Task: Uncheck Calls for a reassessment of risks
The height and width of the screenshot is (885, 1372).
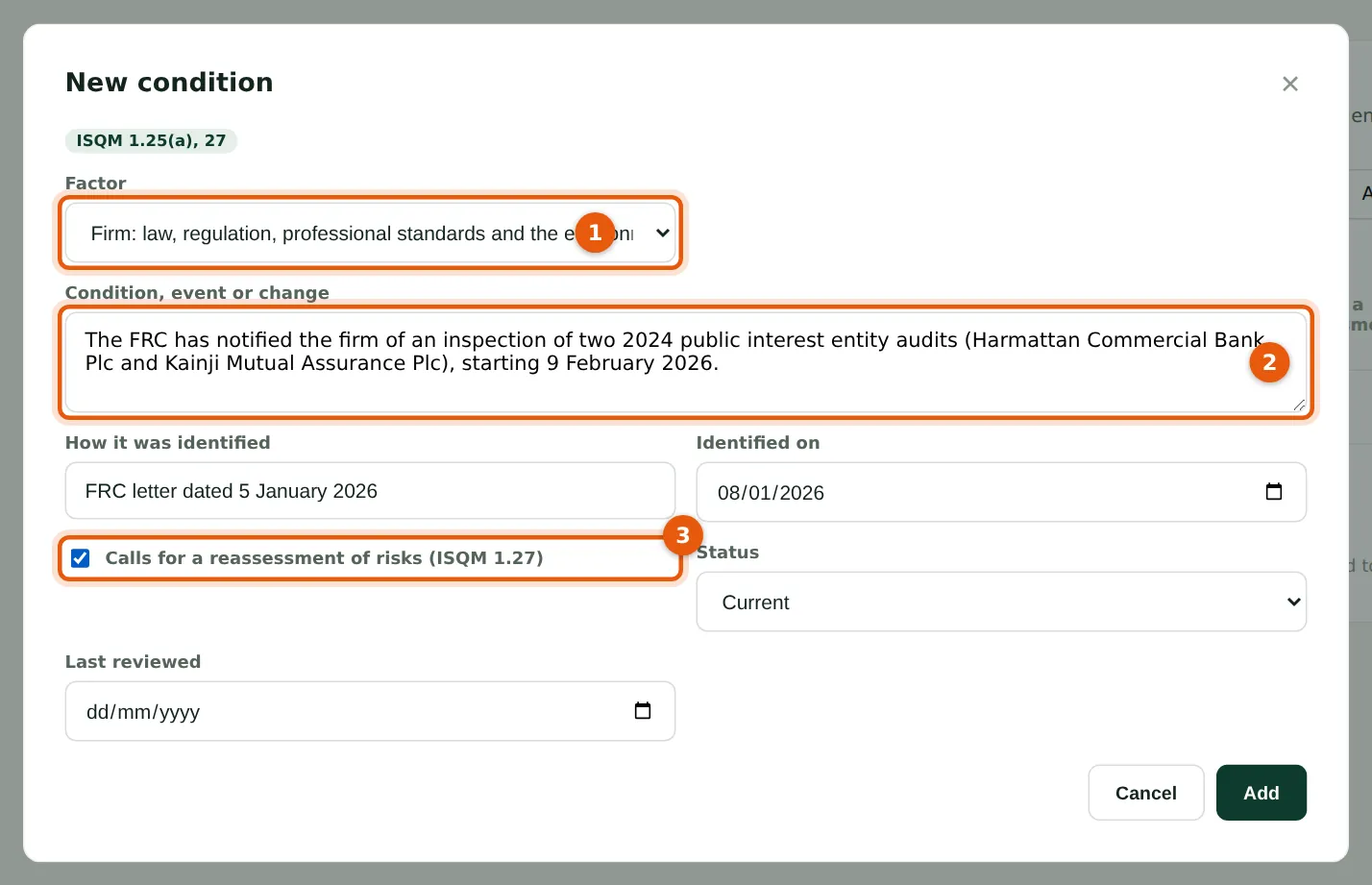Action: 81,558
